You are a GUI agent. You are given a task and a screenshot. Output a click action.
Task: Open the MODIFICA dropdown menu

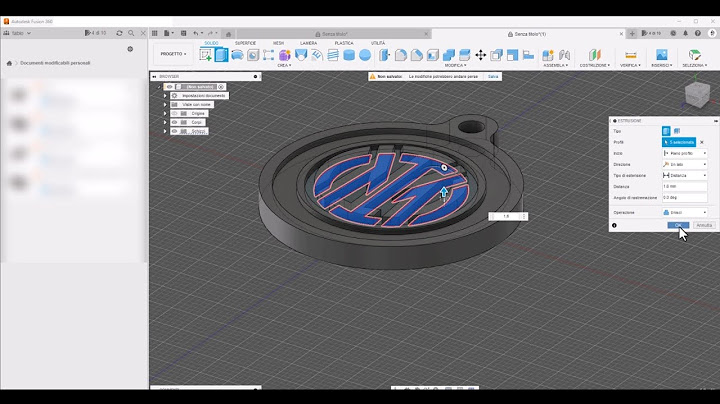tap(455, 66)
